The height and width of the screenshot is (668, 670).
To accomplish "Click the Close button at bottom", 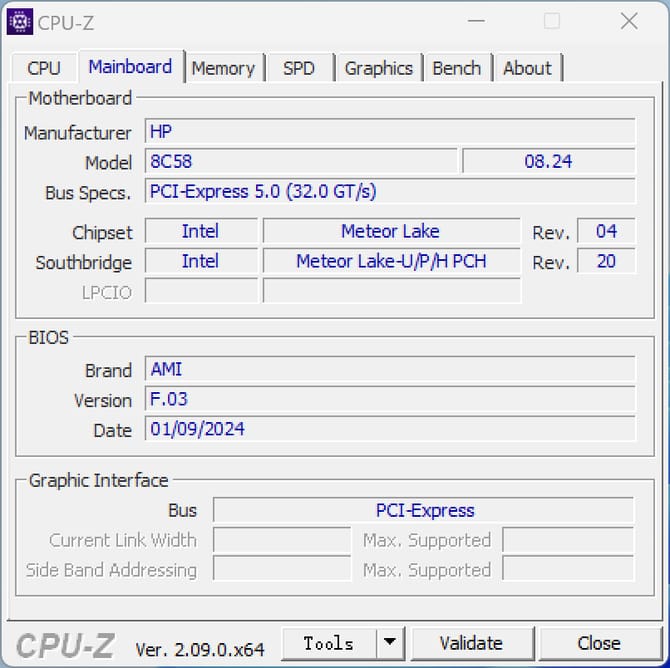I will coord(599,643).
